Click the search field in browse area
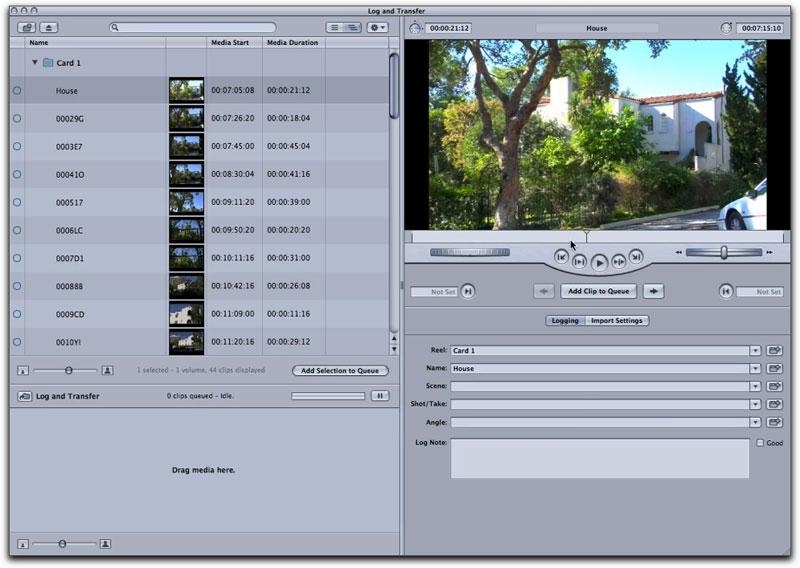Viewport: 800px width, 568px height. point(193,28)
